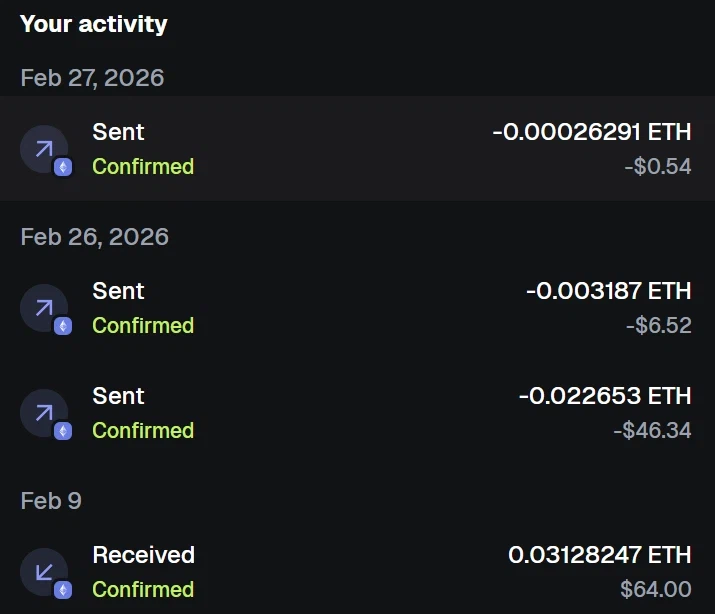Click the -$46.34 fiat value
The height and width of the screenshot is (614, 715).
click(x=651, y=431)
